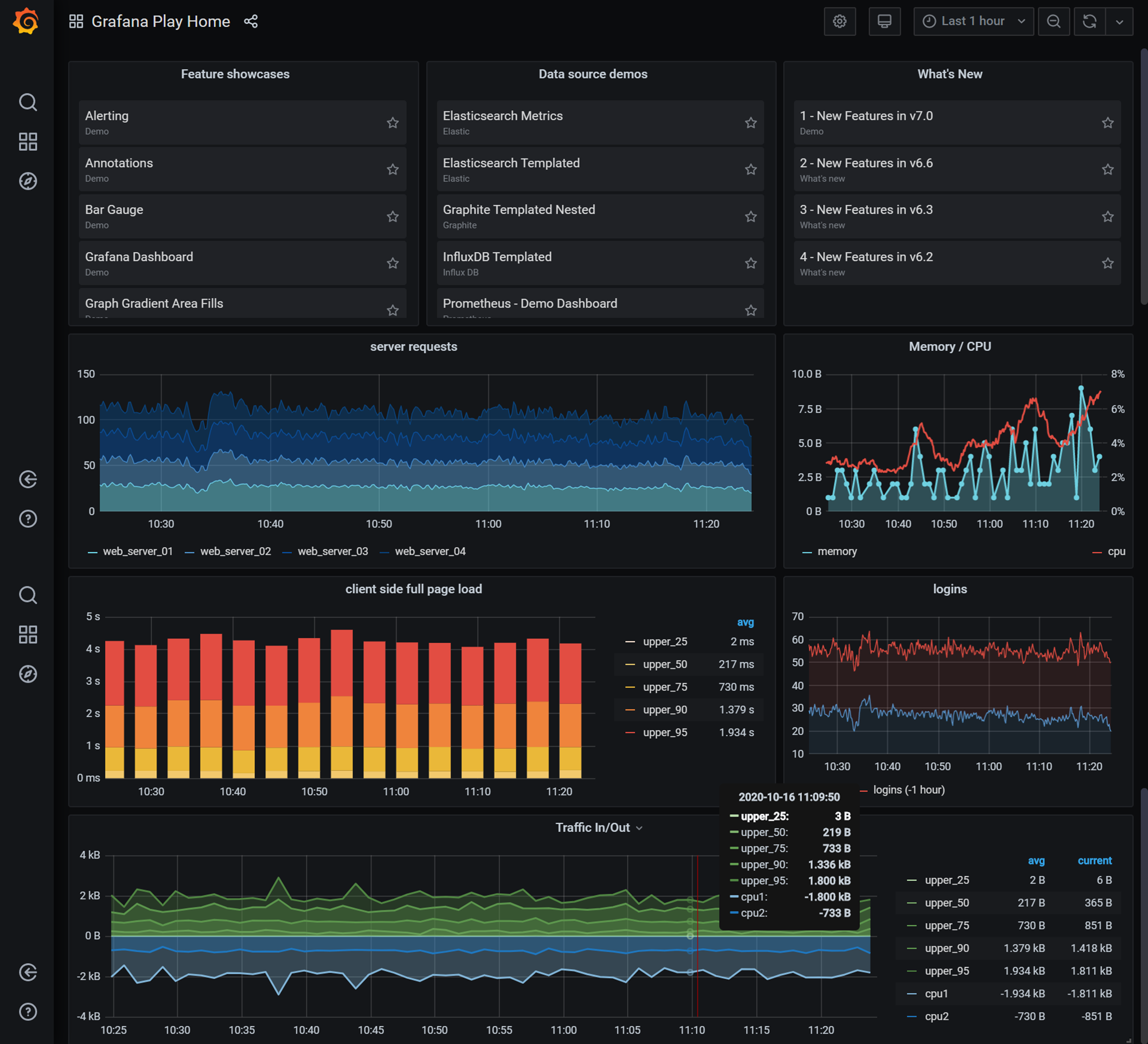Star 1 - New Features in v7.0
This screenshot has width=1148, height=1044.
tap(1107, 123)
